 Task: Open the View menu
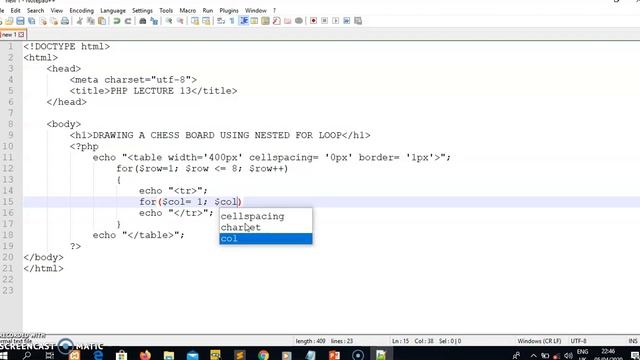click(57, 10)
